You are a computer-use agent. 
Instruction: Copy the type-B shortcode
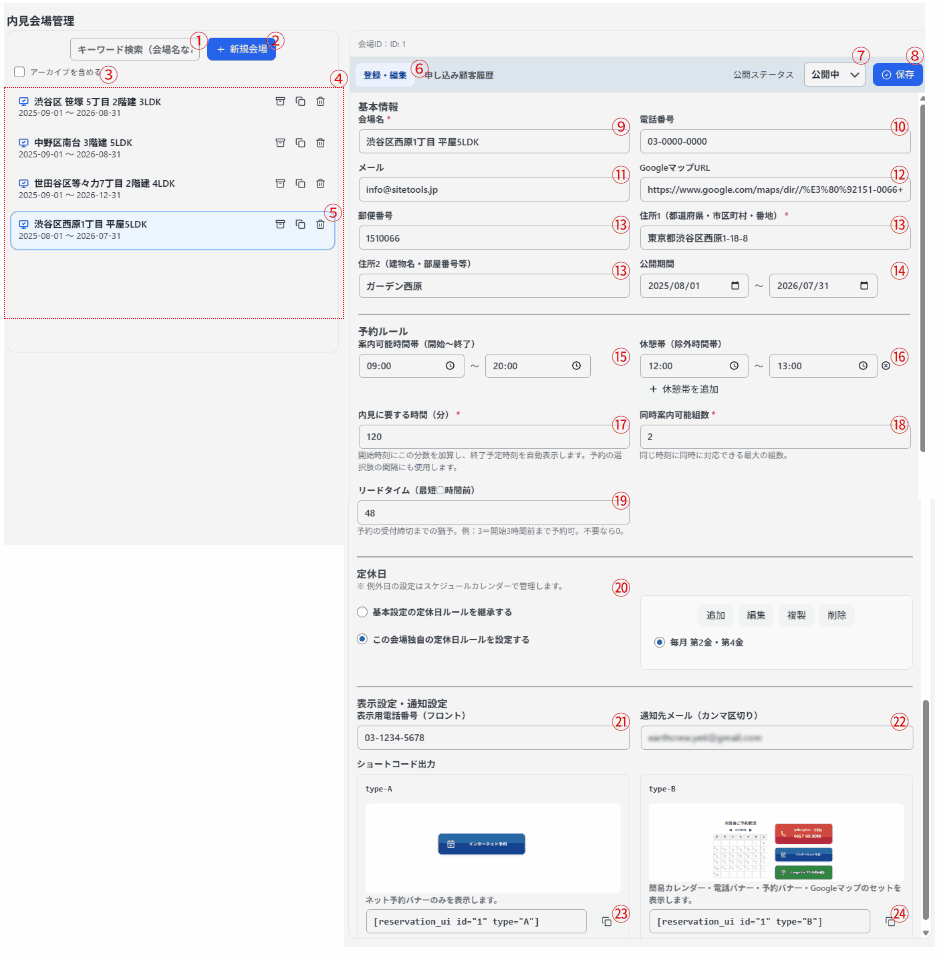point(890,921)
